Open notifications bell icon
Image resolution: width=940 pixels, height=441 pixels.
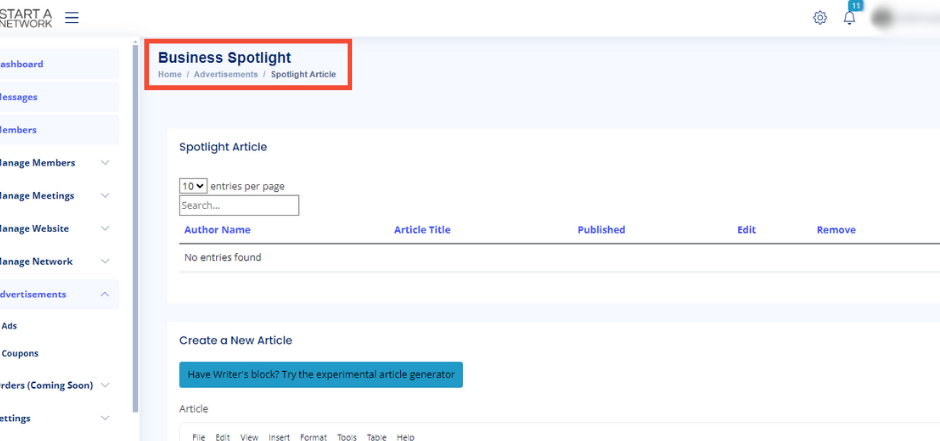click(850, 18)
